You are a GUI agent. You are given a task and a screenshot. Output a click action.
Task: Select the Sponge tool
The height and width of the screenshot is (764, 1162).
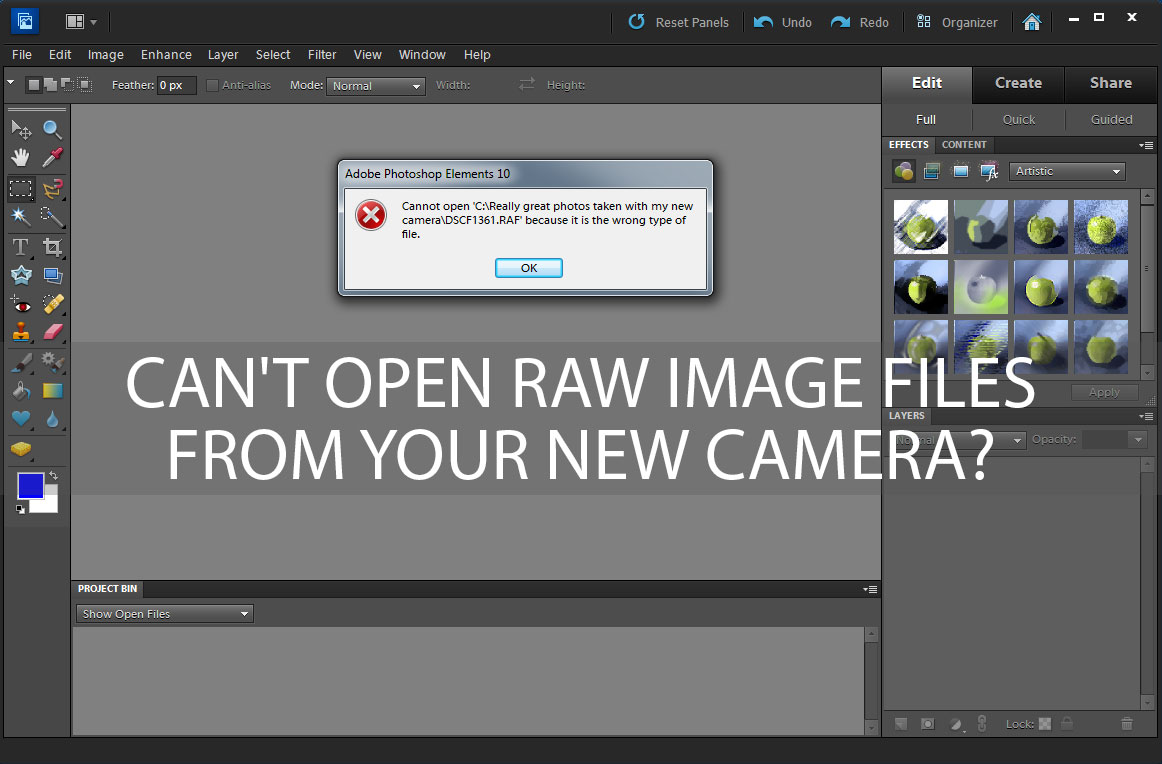click(x=21, y=449)
